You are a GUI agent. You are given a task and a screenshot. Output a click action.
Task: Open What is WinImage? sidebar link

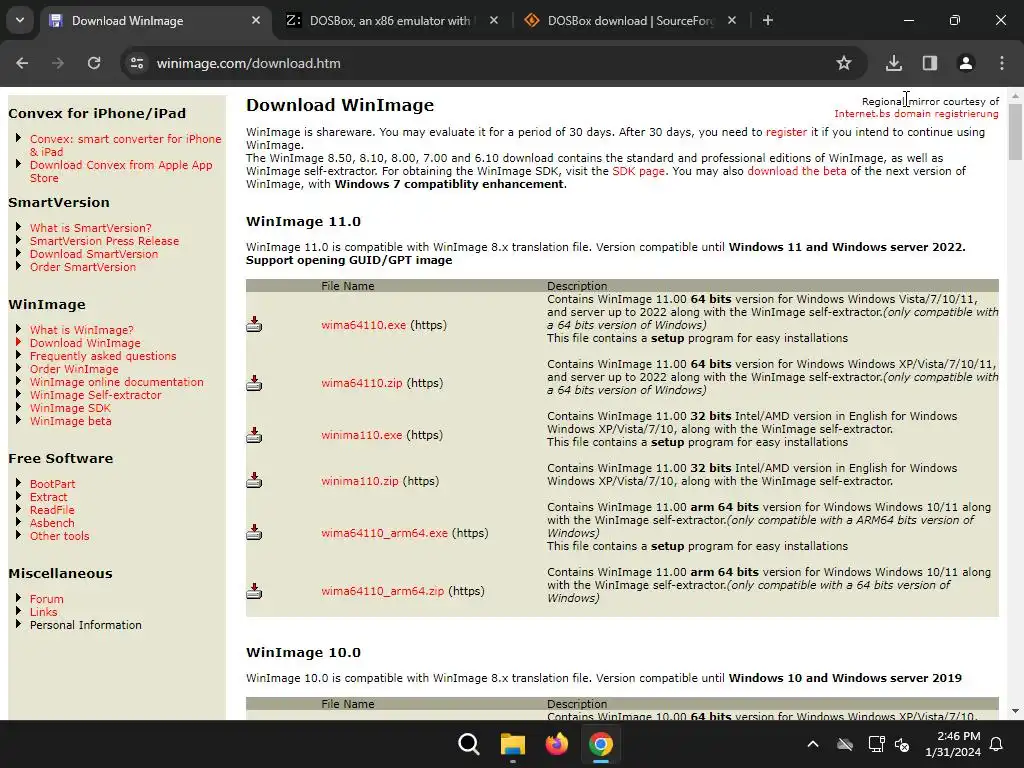81,330
